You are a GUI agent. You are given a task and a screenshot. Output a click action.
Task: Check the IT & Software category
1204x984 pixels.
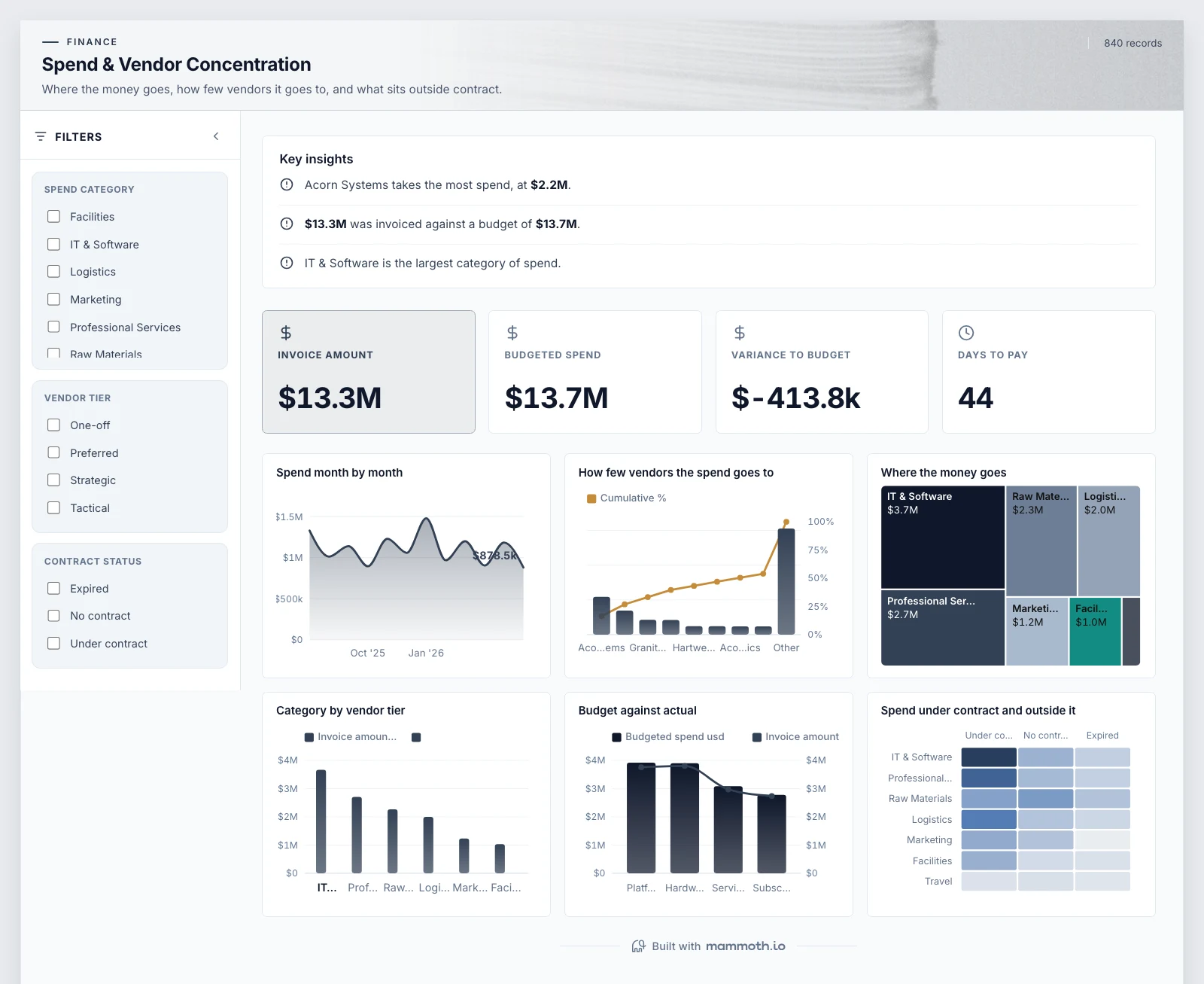click(53, 244)
